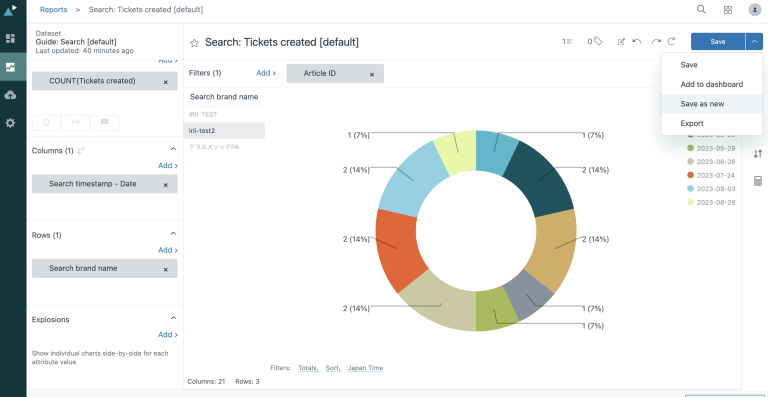Viewport: 768px width, 397px height.
Task: Click the Zendesk Explore logo icon
Action: (x=10, y=10)
